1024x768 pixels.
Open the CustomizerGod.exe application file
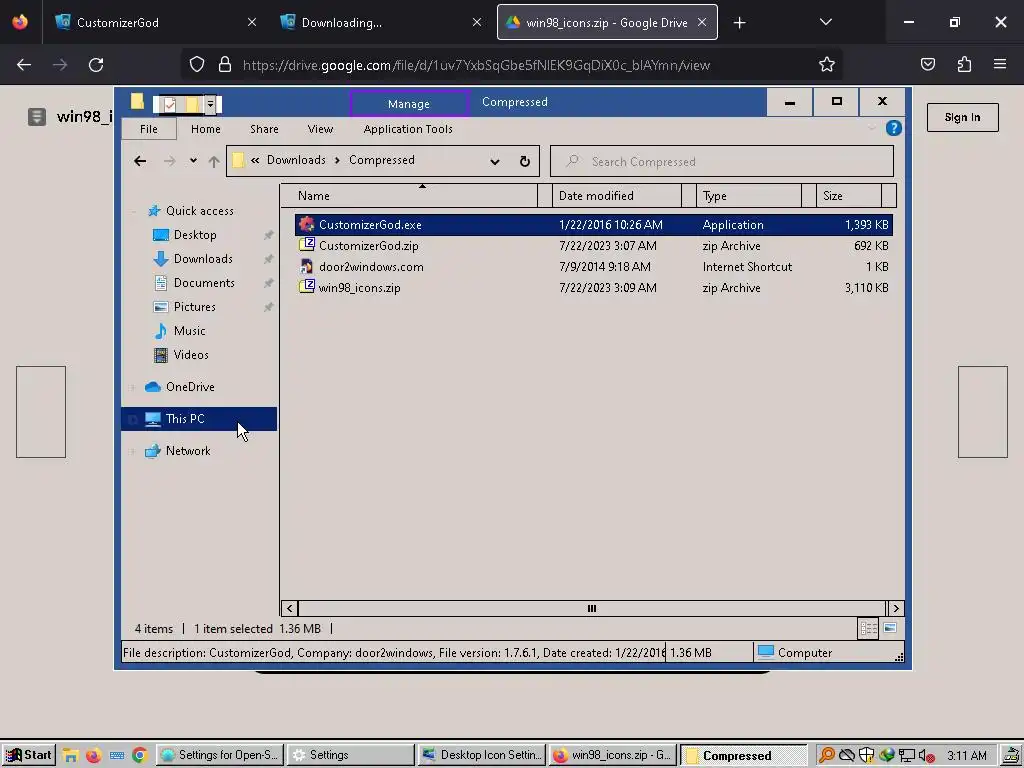click(x=593, y=225)
